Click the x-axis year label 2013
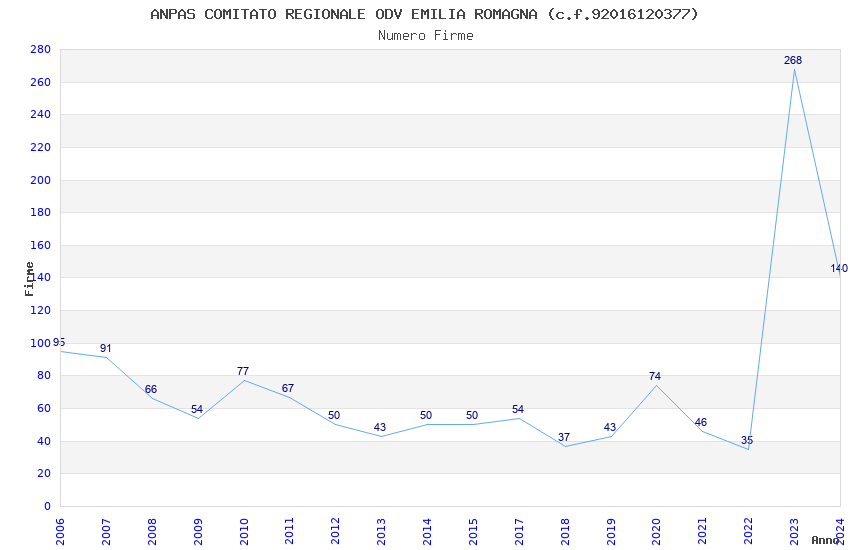This screenshot has height=550, width=850. point(381,531)
